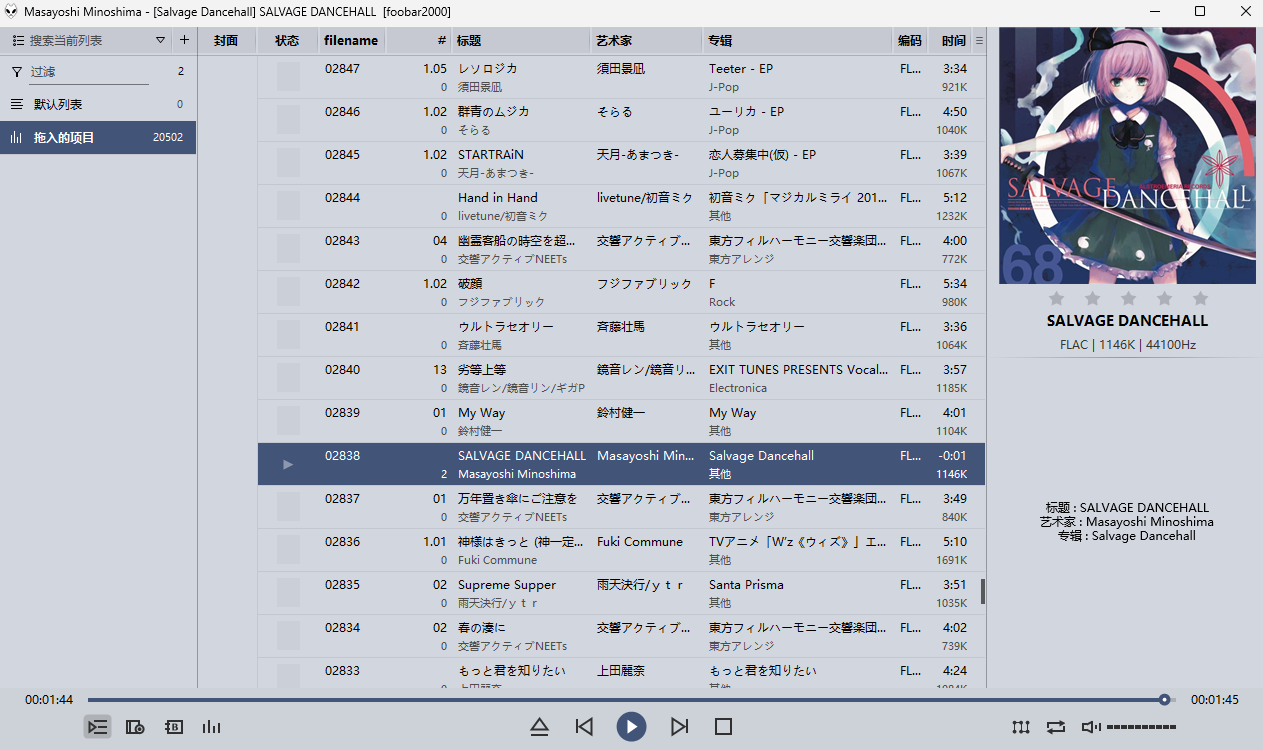
Task: Add a new playlist with plus button
Action: (x=184, y=41)
